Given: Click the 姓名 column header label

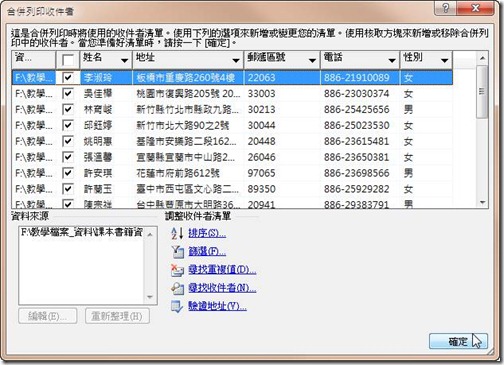Looking at the screenshot, I should 92,58.
